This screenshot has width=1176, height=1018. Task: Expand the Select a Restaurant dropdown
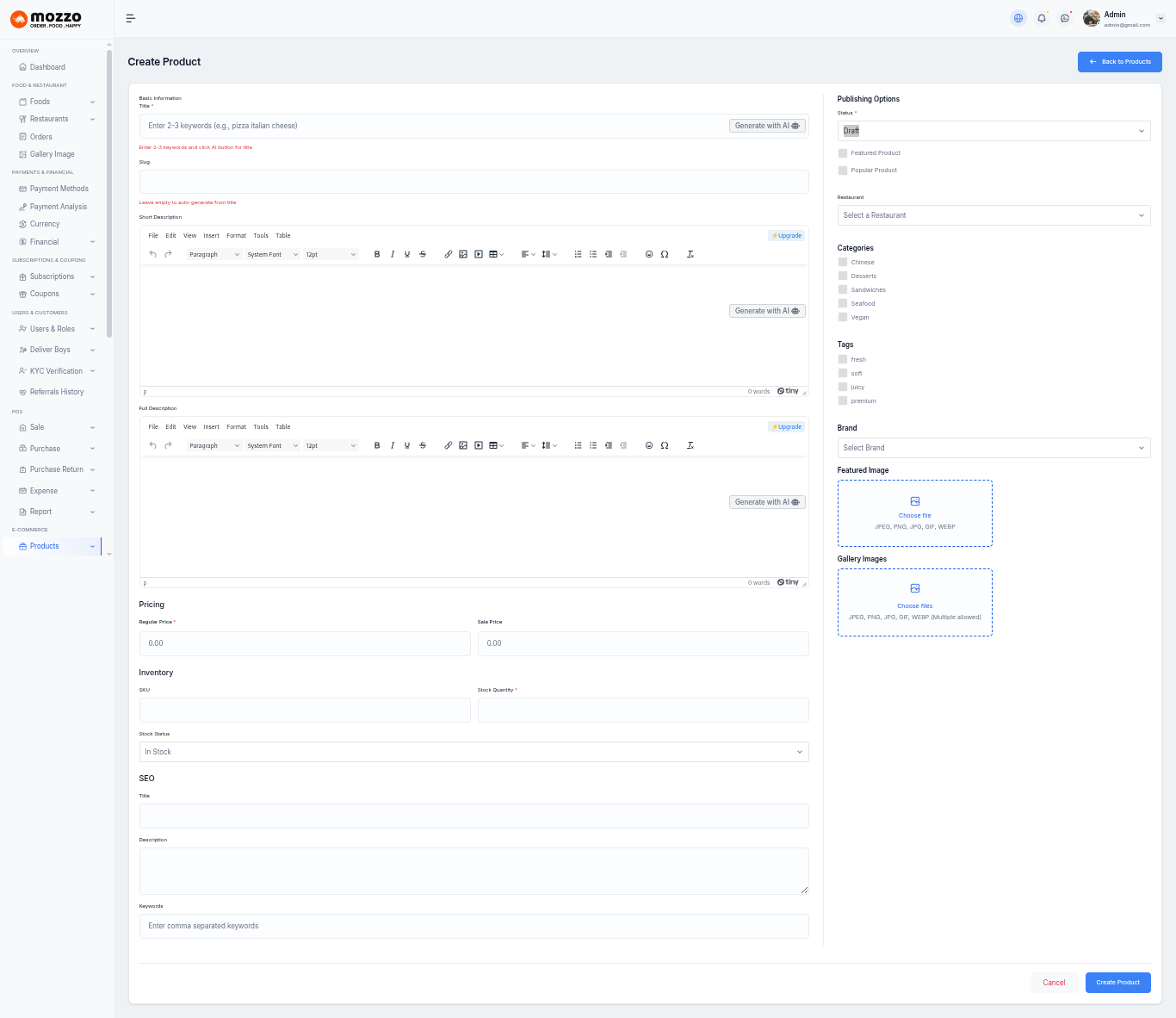pyautogui.click(x=993, y=215)
